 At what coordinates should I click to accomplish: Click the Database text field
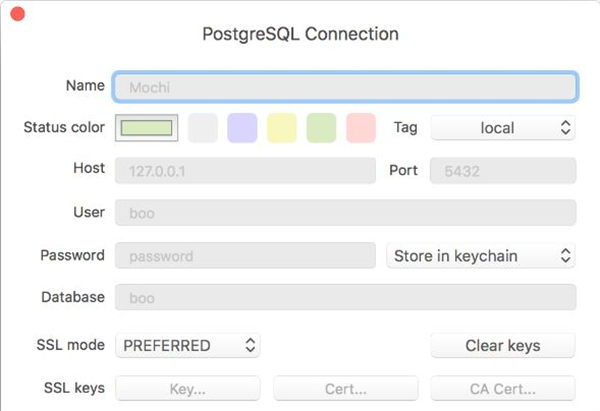coord(345,298)
